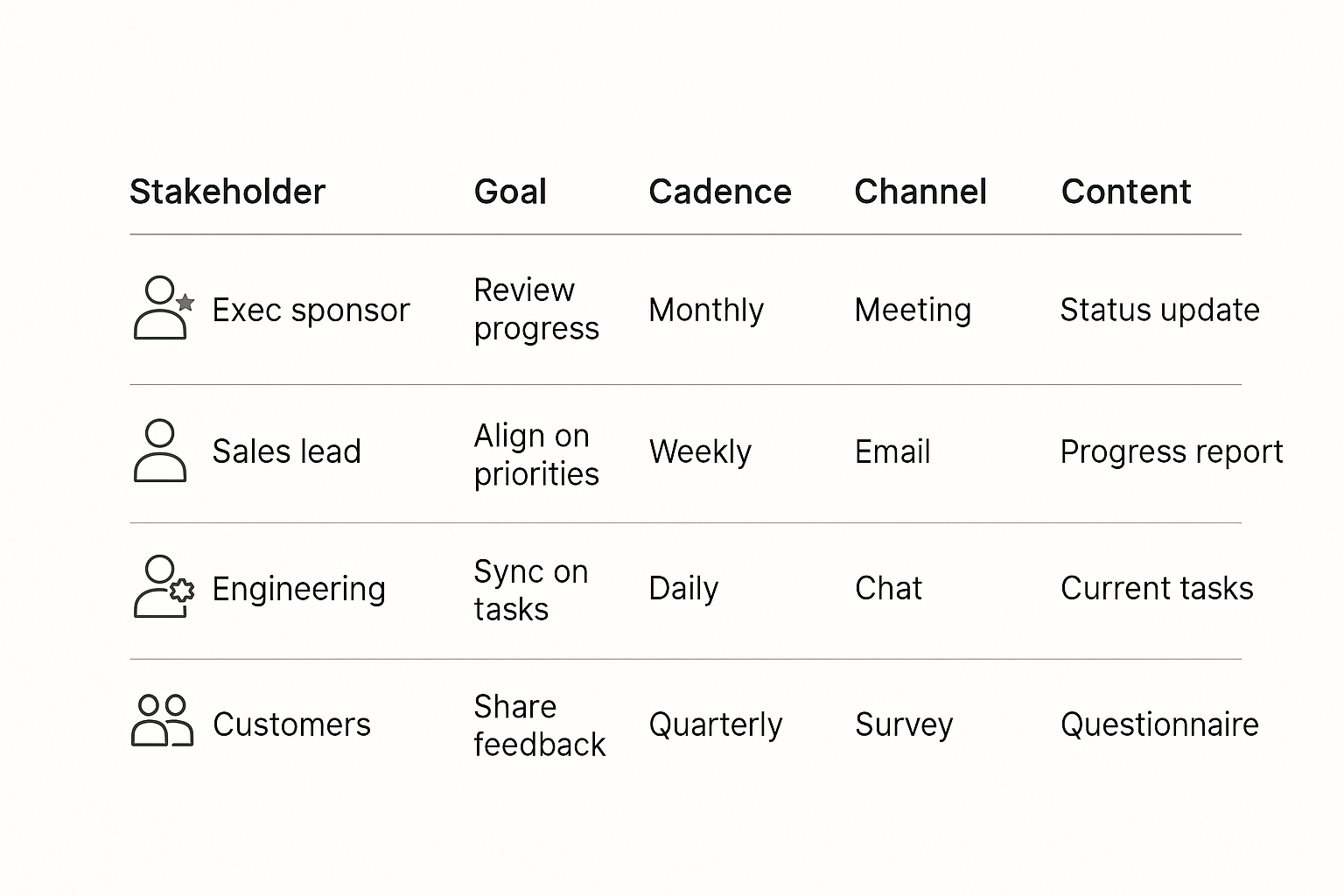Select the Exec sponsor label
The height and width of the screenshot is (896, 1344).
click(311, 310)
